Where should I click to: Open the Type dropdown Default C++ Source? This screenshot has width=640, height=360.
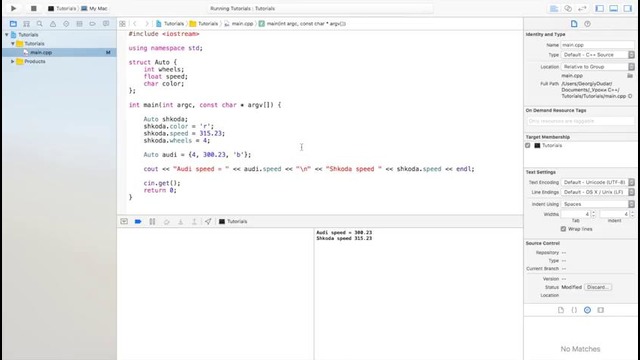point(598,55)
